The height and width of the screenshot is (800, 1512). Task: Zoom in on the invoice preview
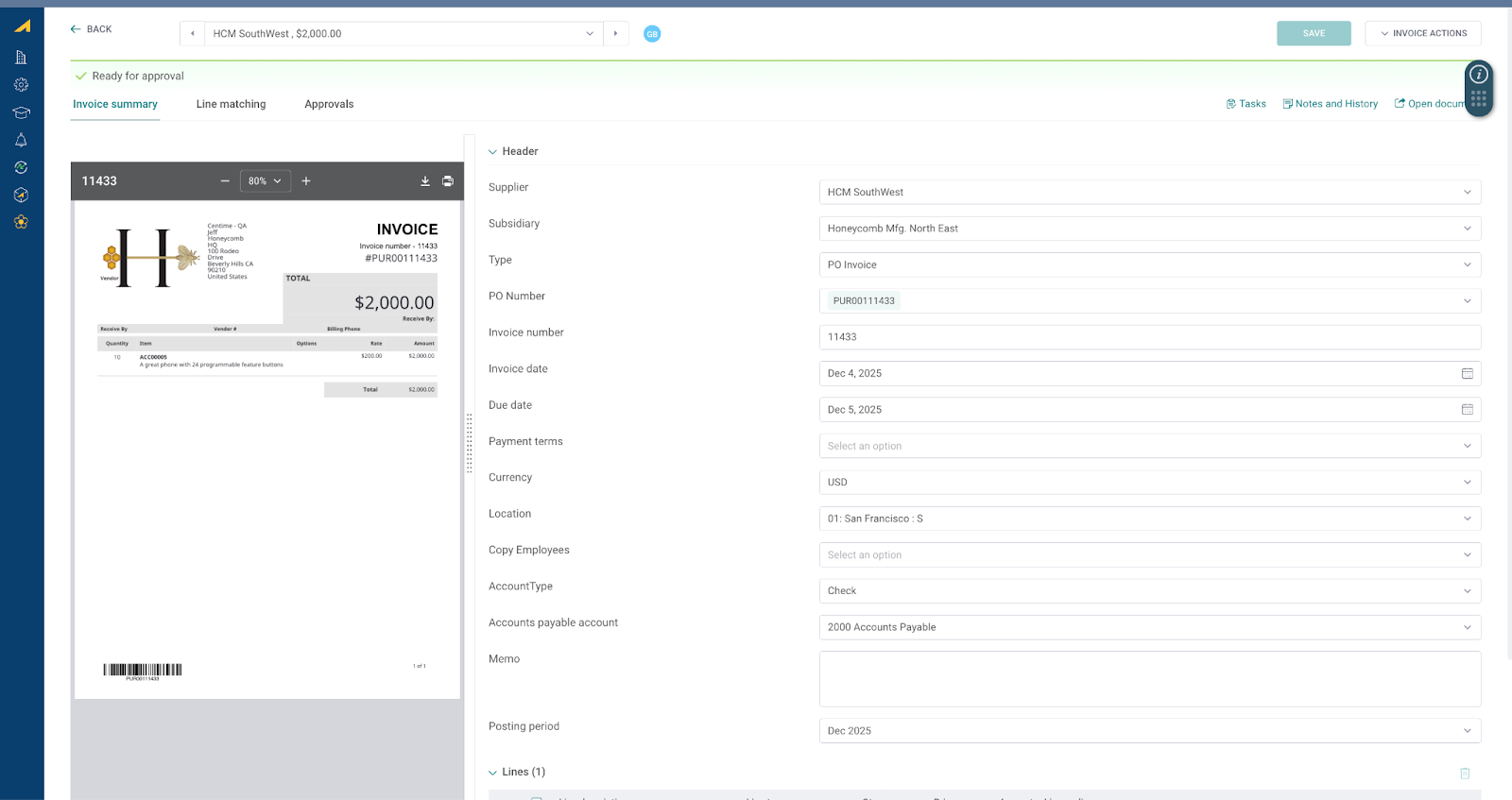[x=306, y=181]
